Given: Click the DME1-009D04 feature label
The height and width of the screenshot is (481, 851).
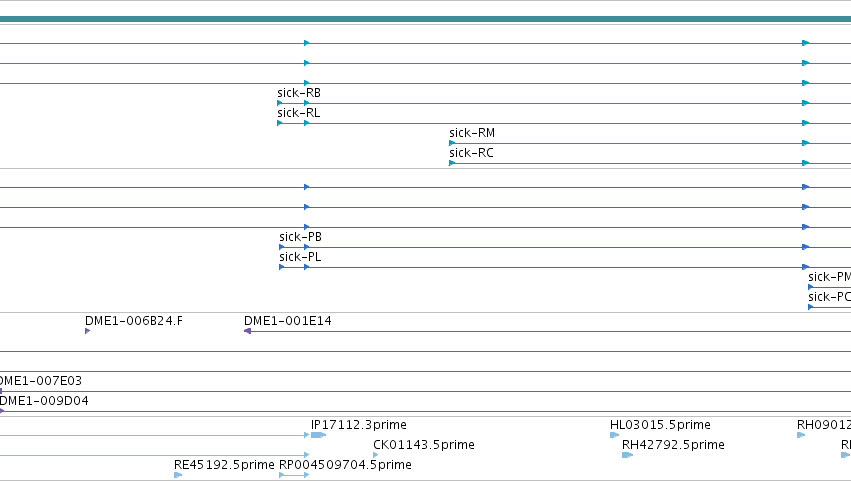Looking at the screenshot, I should pos(44,401).
